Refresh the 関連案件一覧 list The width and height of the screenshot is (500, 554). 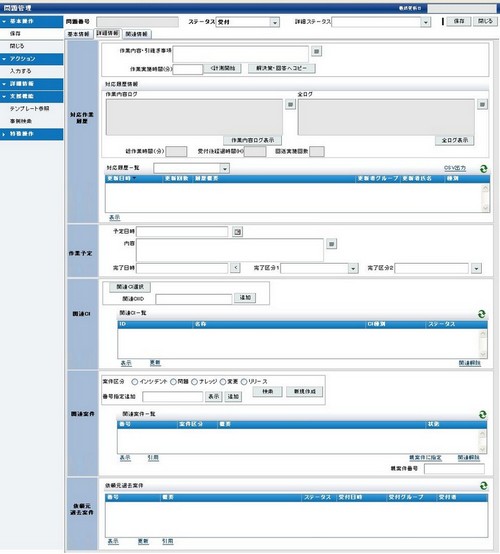[x=482, y=414]
